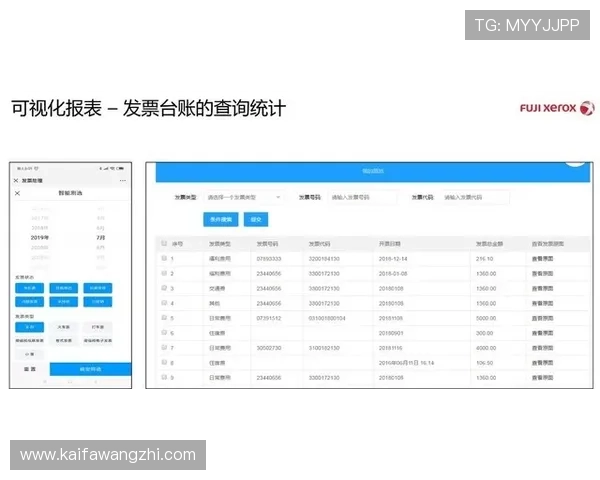This screenshot has width=600, height=480.
Task: Select date cell 2018-01-08
Action: (x=393, y=274)
